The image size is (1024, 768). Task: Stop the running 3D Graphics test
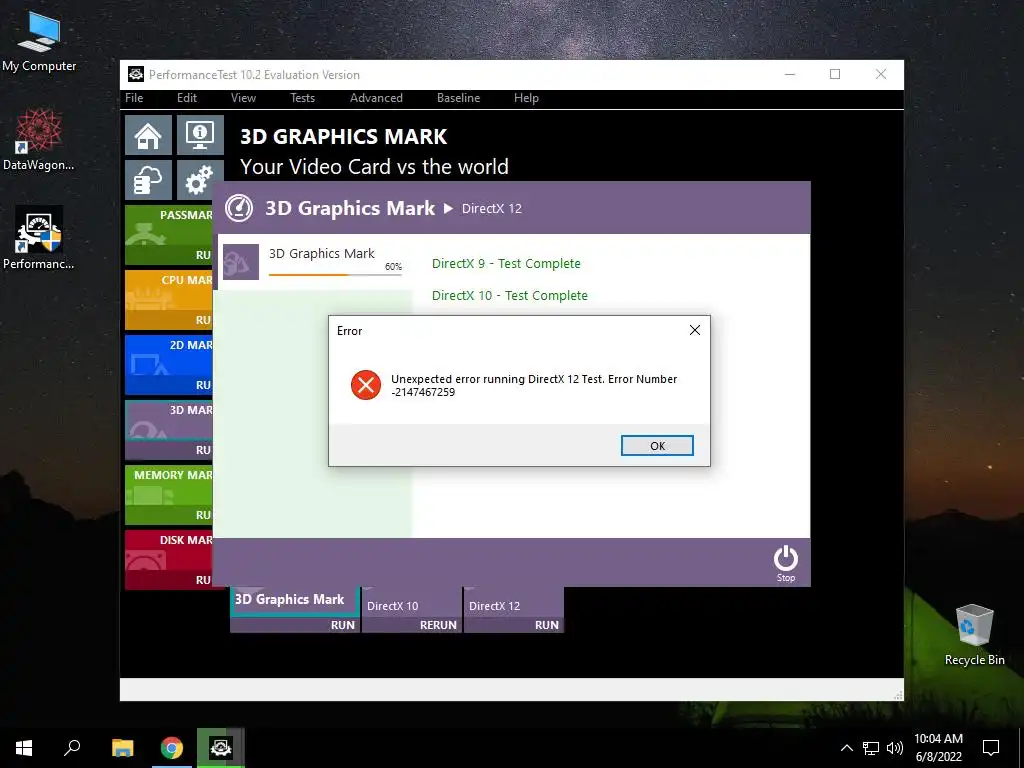point(786,564)
